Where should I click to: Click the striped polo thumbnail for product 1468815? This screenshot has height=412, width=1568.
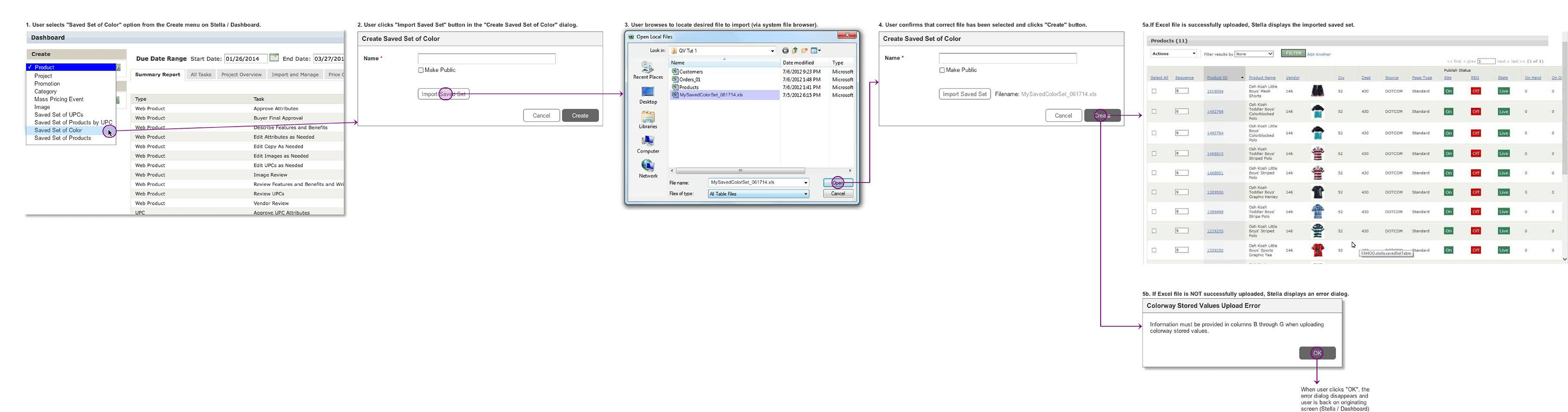(x=1318, y=153)
